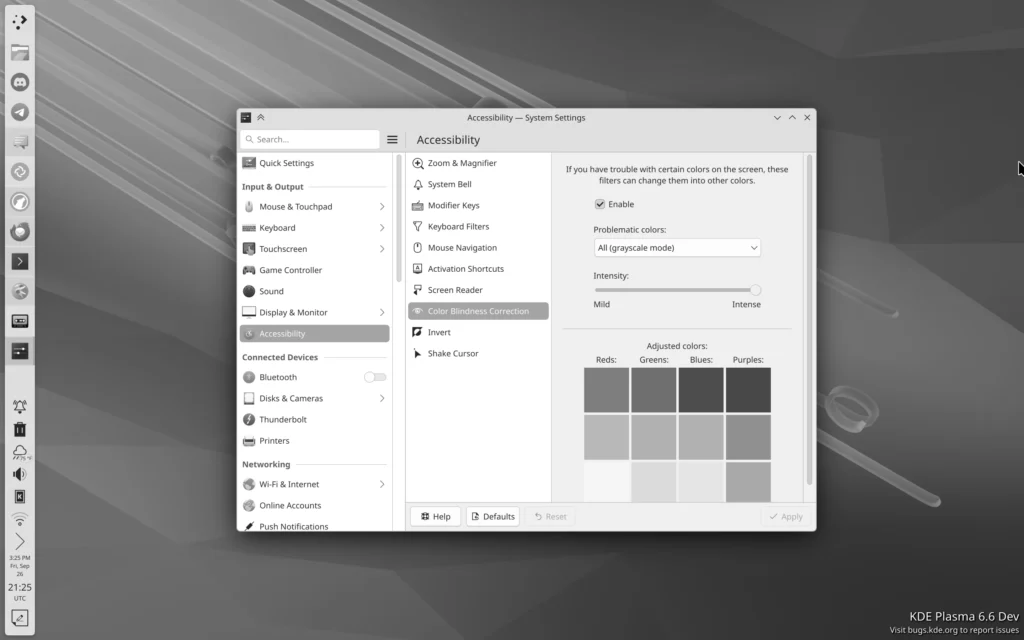Click inside the Search field

[310, 139]
